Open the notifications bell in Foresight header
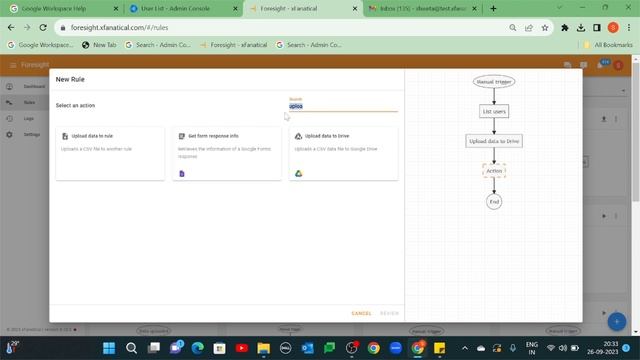The image size is (640, 360). point(600,65)
